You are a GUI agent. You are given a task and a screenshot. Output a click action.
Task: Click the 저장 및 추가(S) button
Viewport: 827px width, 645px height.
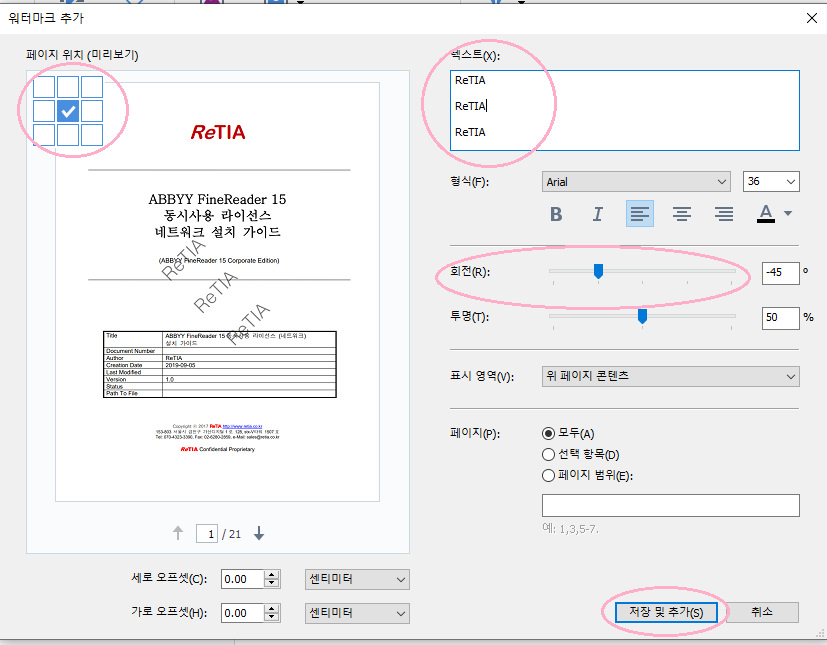point(666,612)
